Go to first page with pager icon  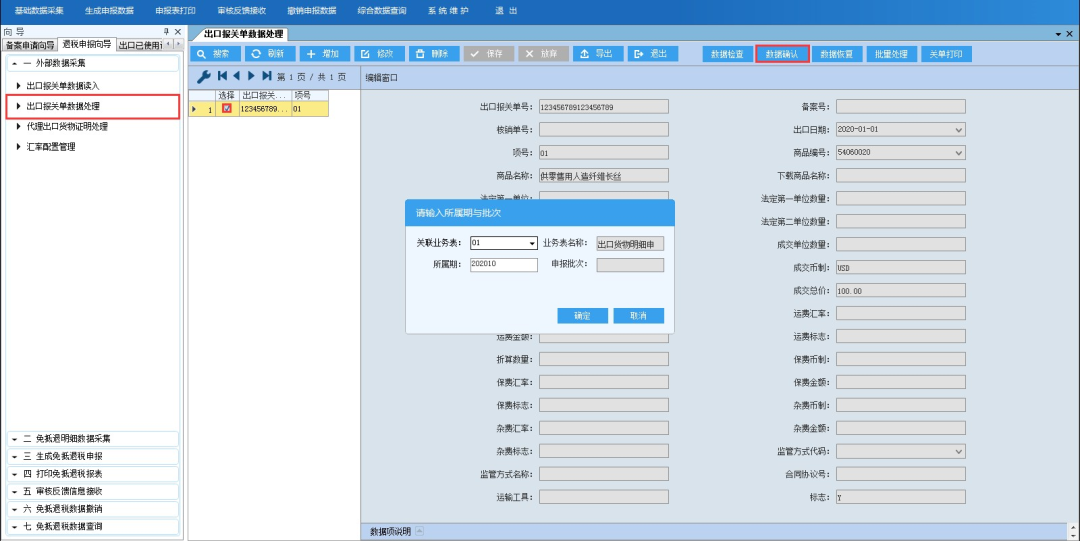(x=222, y=76)
